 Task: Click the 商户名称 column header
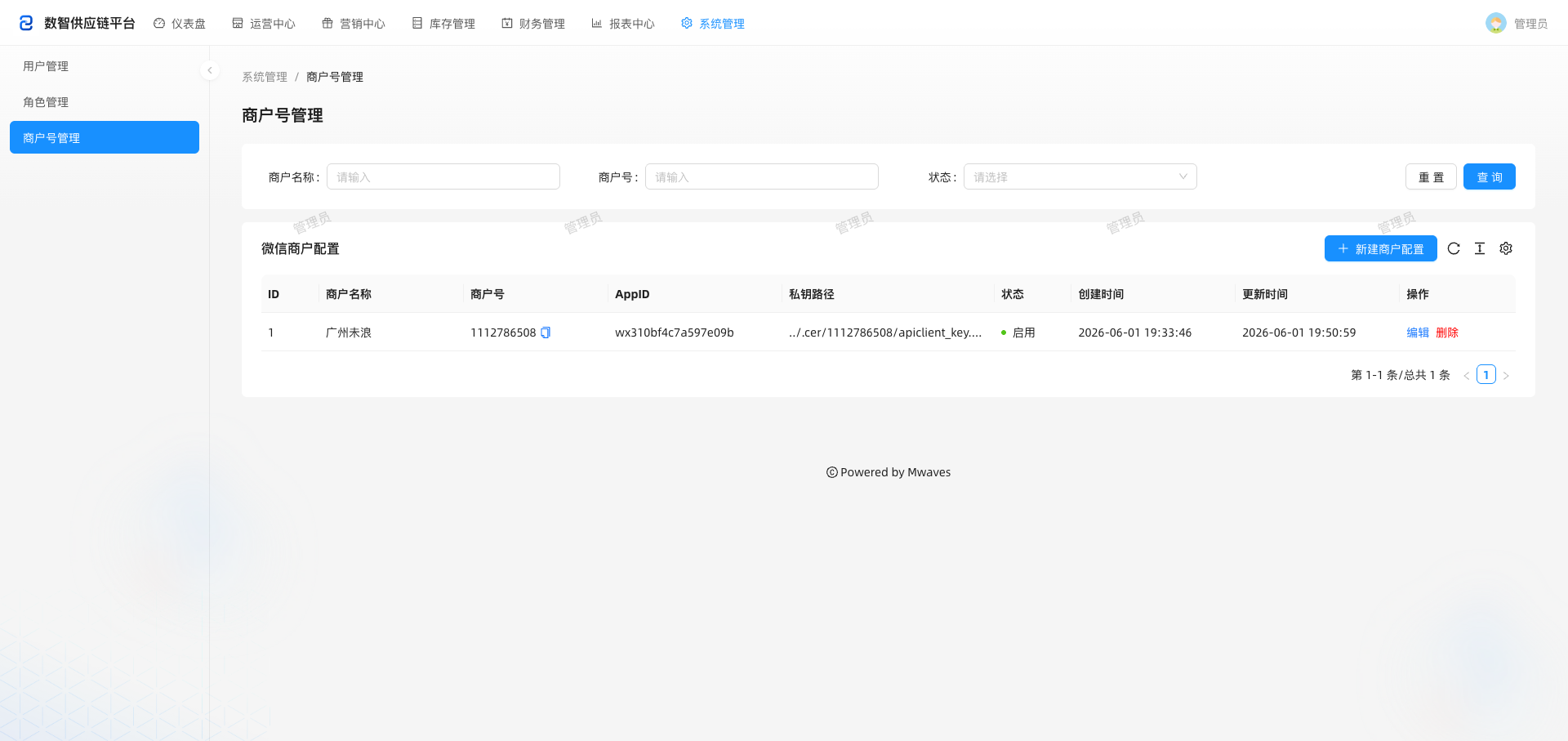pos(391,294)
